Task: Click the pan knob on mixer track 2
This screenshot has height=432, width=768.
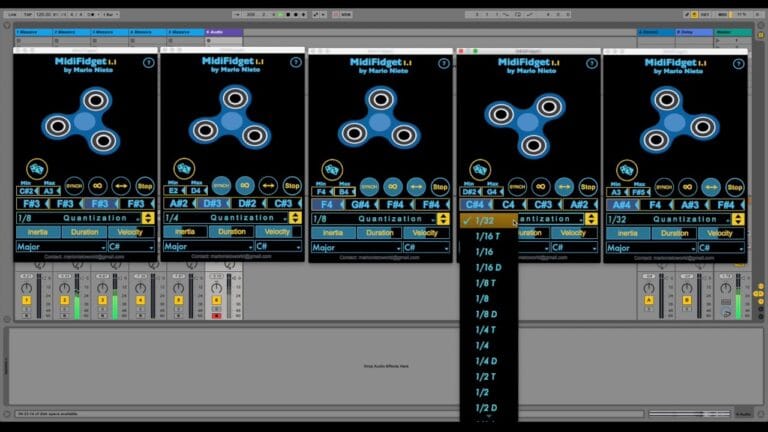Action: (65, 288)
